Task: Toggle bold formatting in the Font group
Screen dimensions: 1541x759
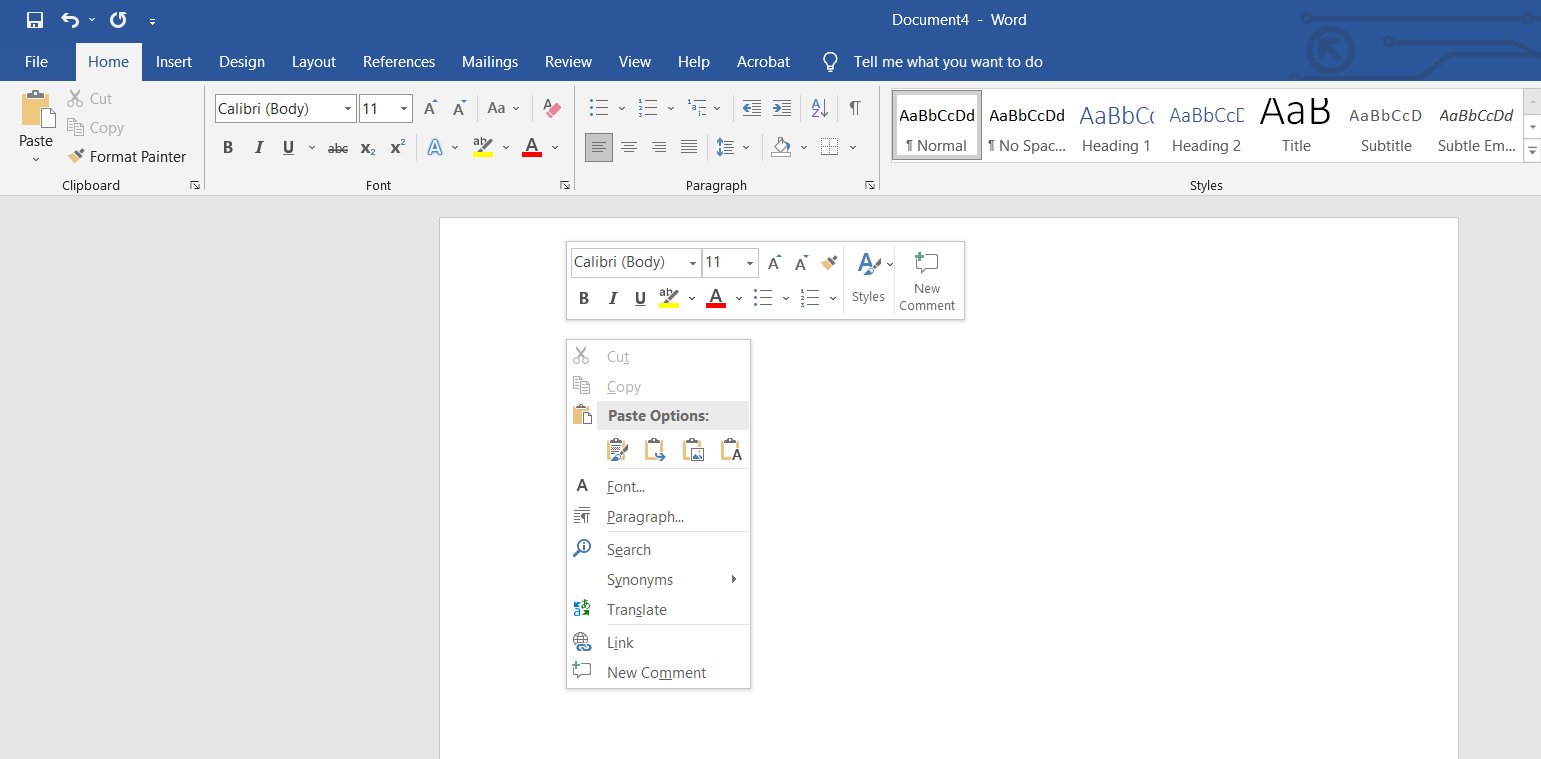Action: tap(228, 147)
